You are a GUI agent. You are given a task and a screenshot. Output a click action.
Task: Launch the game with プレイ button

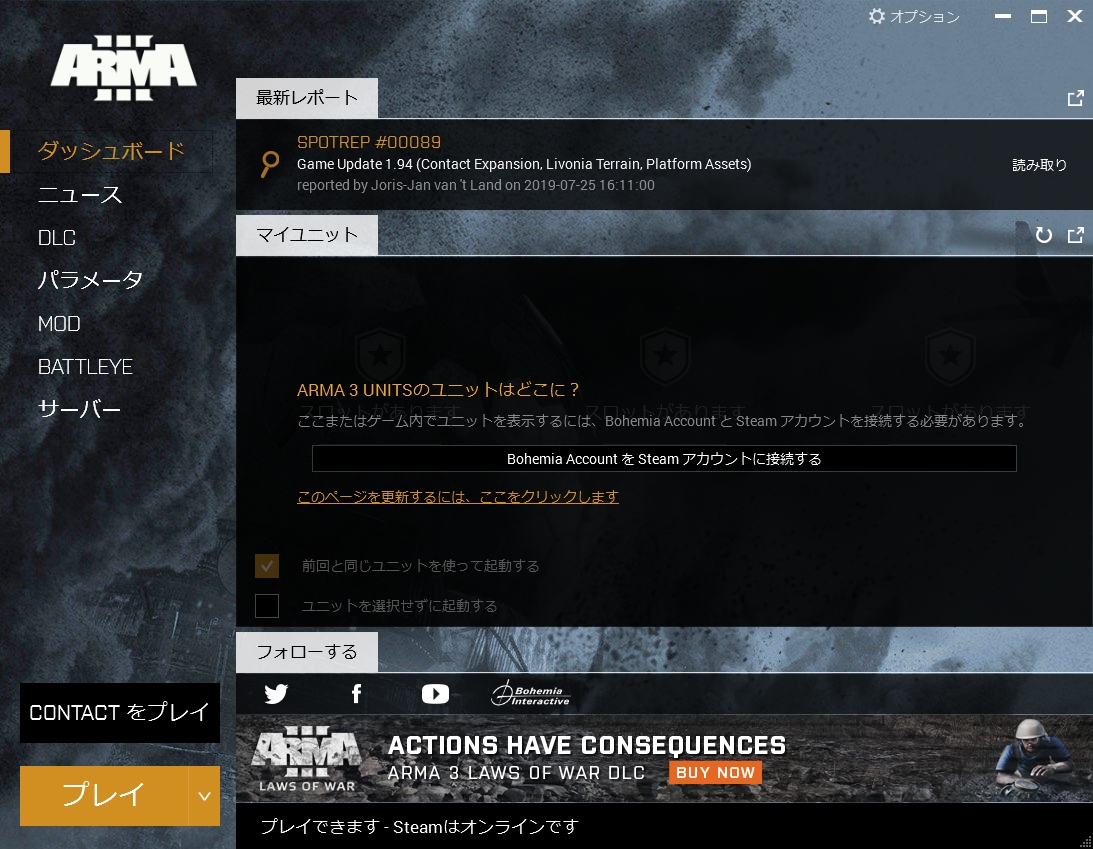pyautogui.click(x=104, y=796)
